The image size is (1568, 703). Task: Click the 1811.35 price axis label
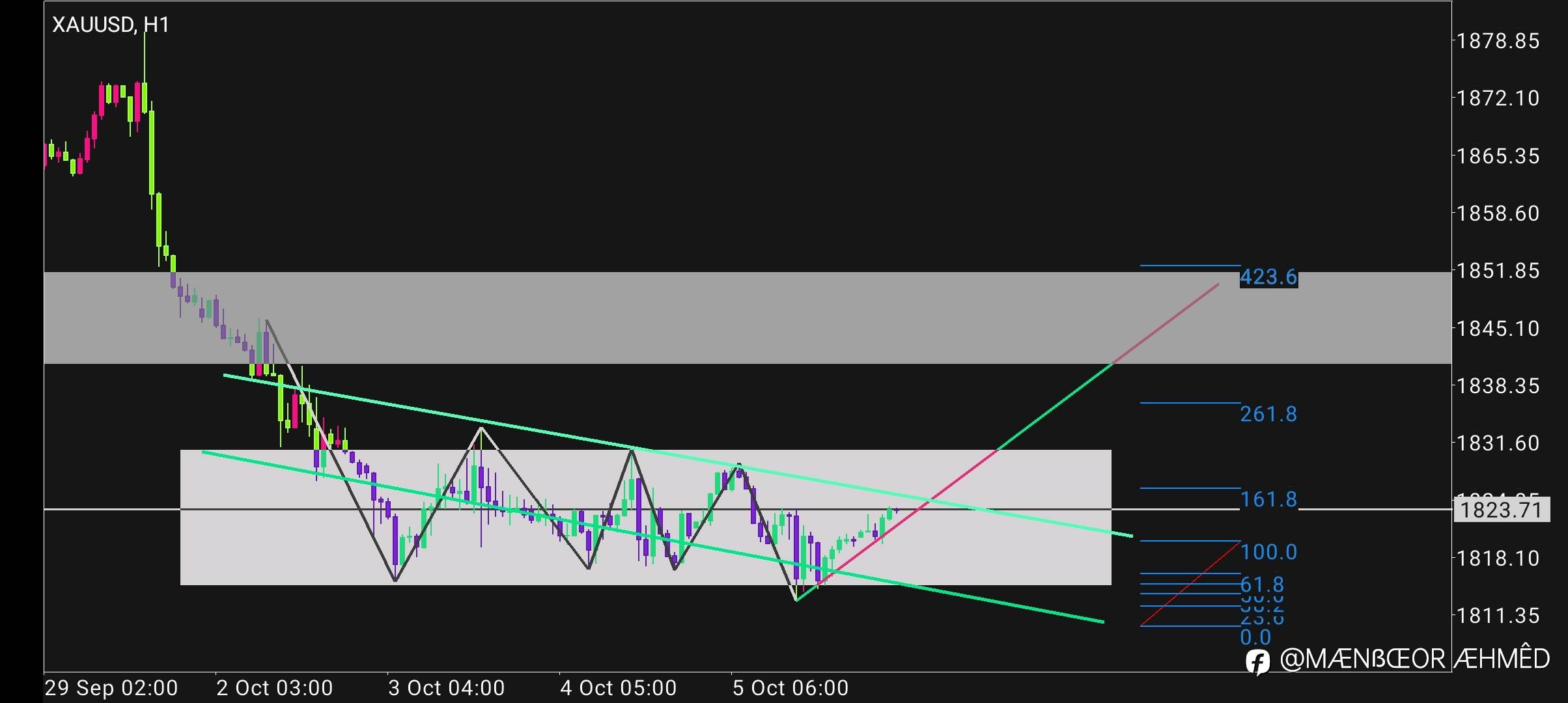(x=1498, y=615)
